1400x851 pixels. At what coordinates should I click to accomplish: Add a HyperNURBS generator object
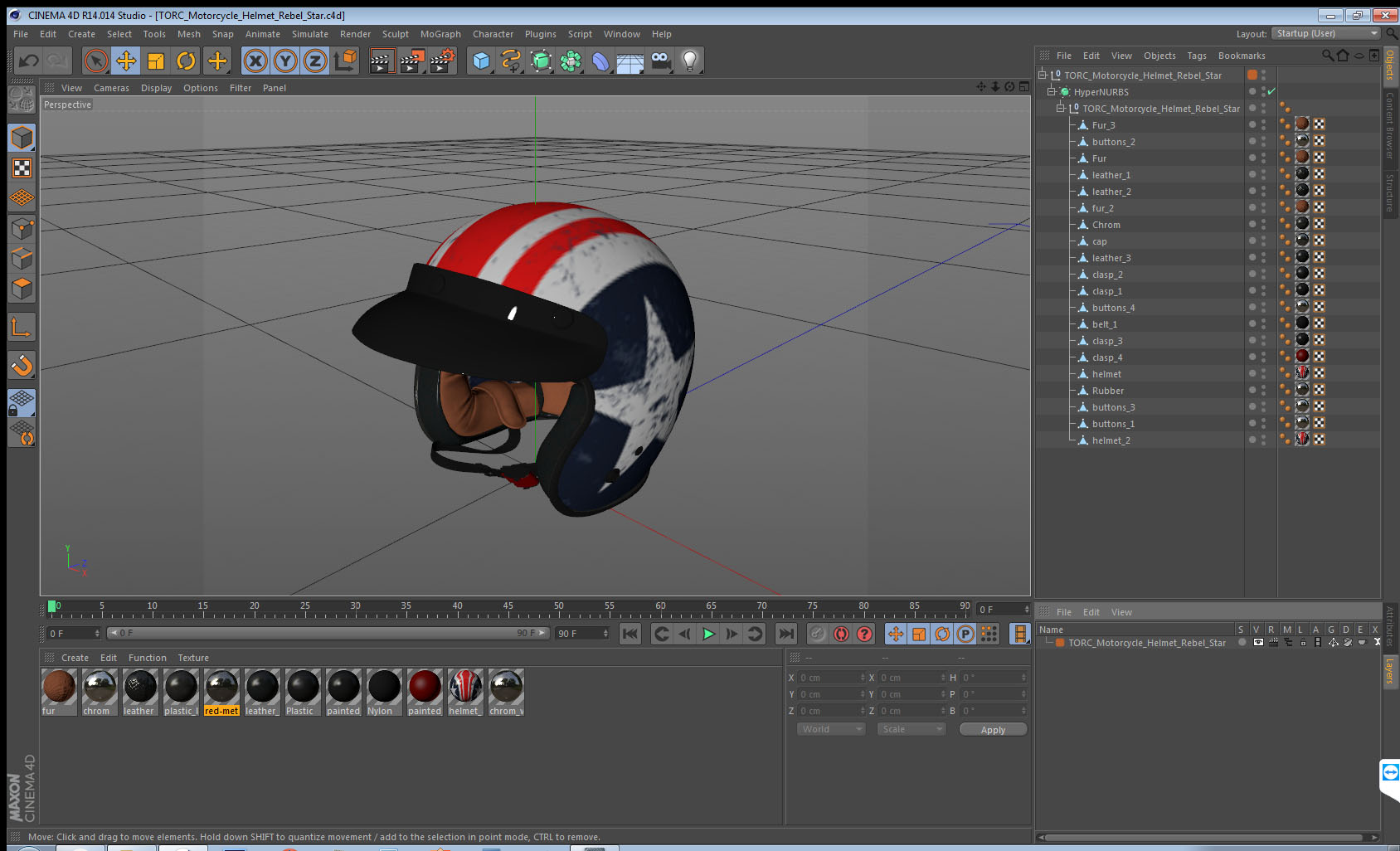pos(541,61)
